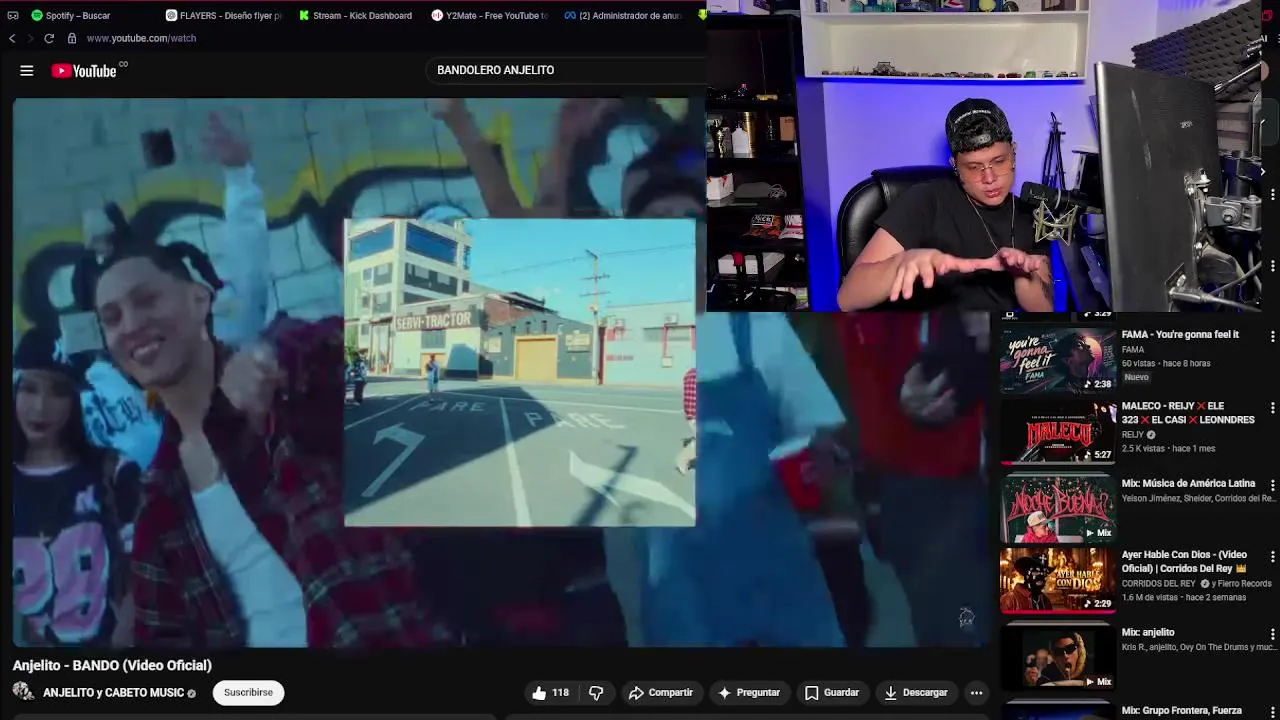
Task: Go back in browser history
Action: pyautogui.click(x=12, y=38)
